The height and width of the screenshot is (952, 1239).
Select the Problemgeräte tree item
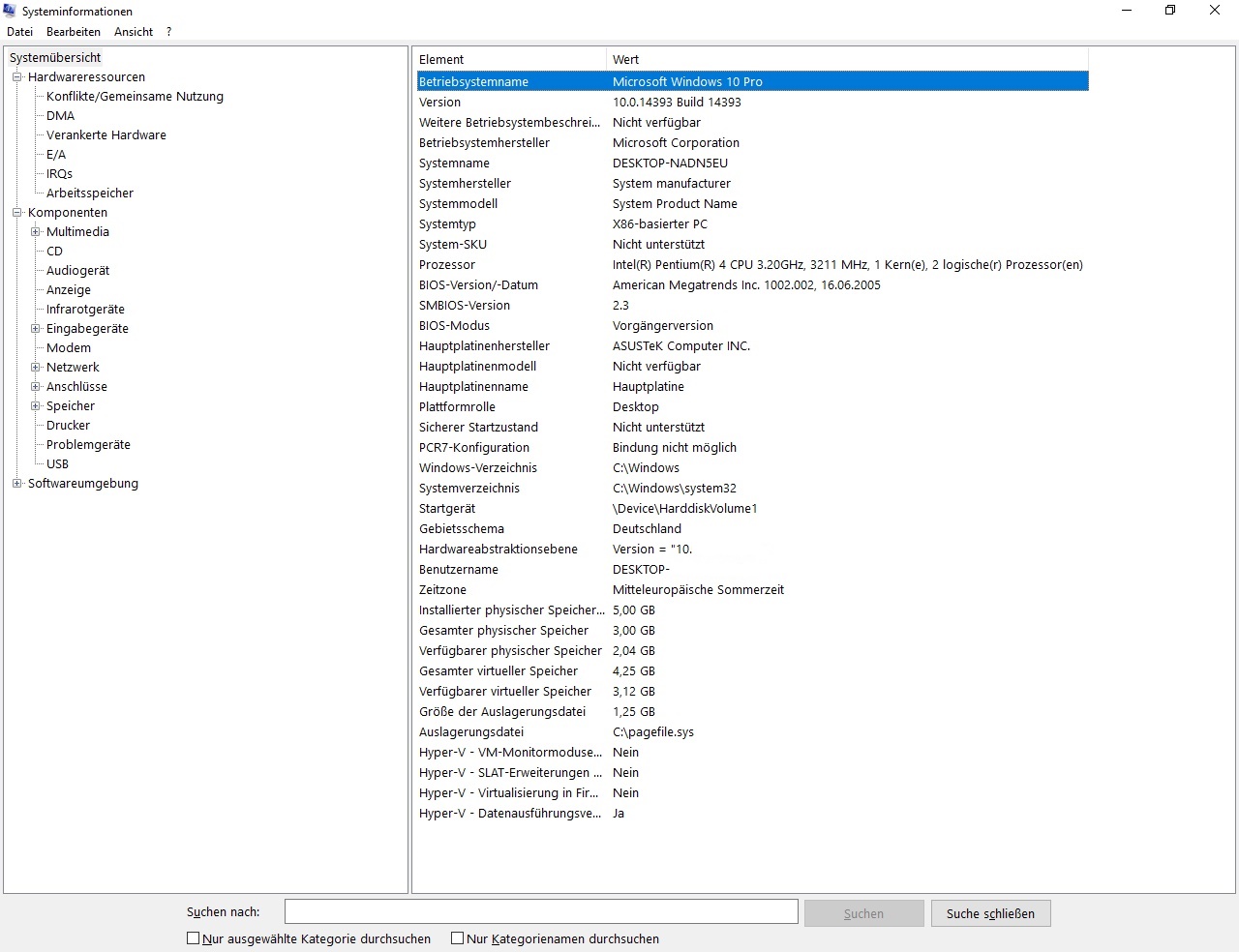(88, 445)
